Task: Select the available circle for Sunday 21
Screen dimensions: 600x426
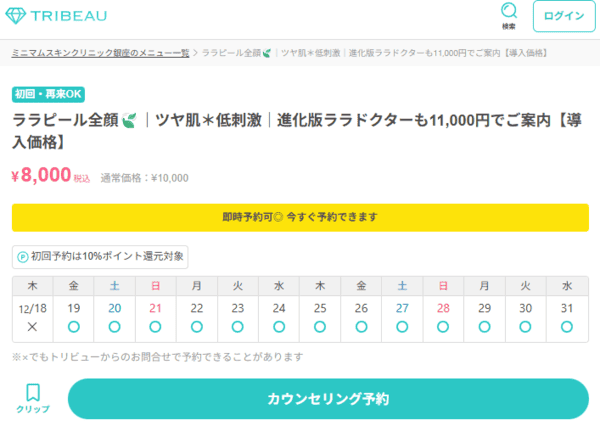Action: pyautogui.click(x=156, y=327)
